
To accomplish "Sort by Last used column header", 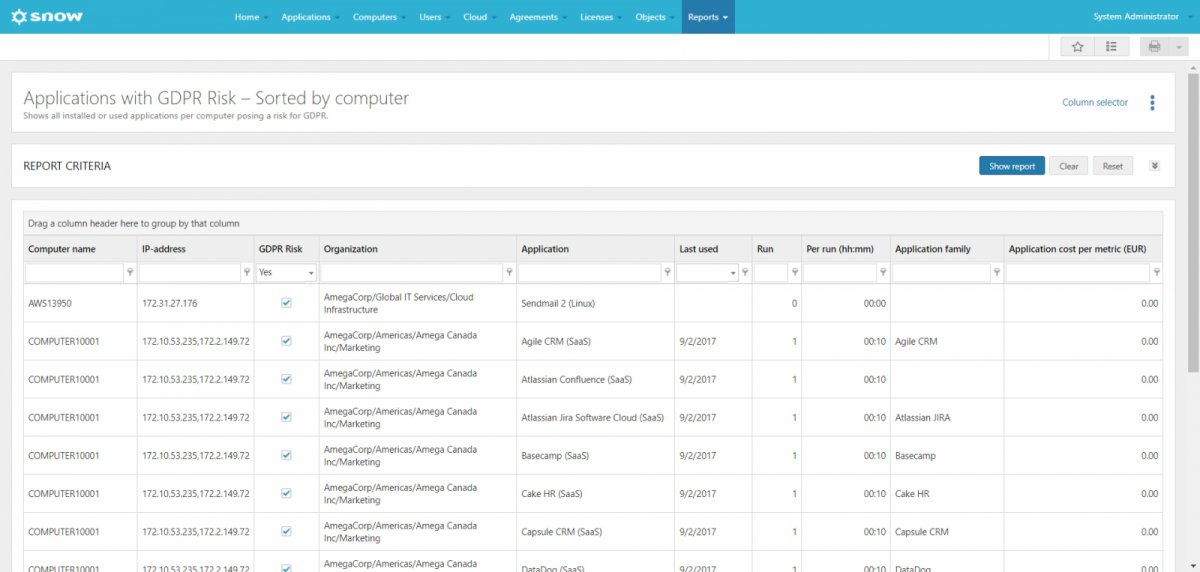I will 713,249.
